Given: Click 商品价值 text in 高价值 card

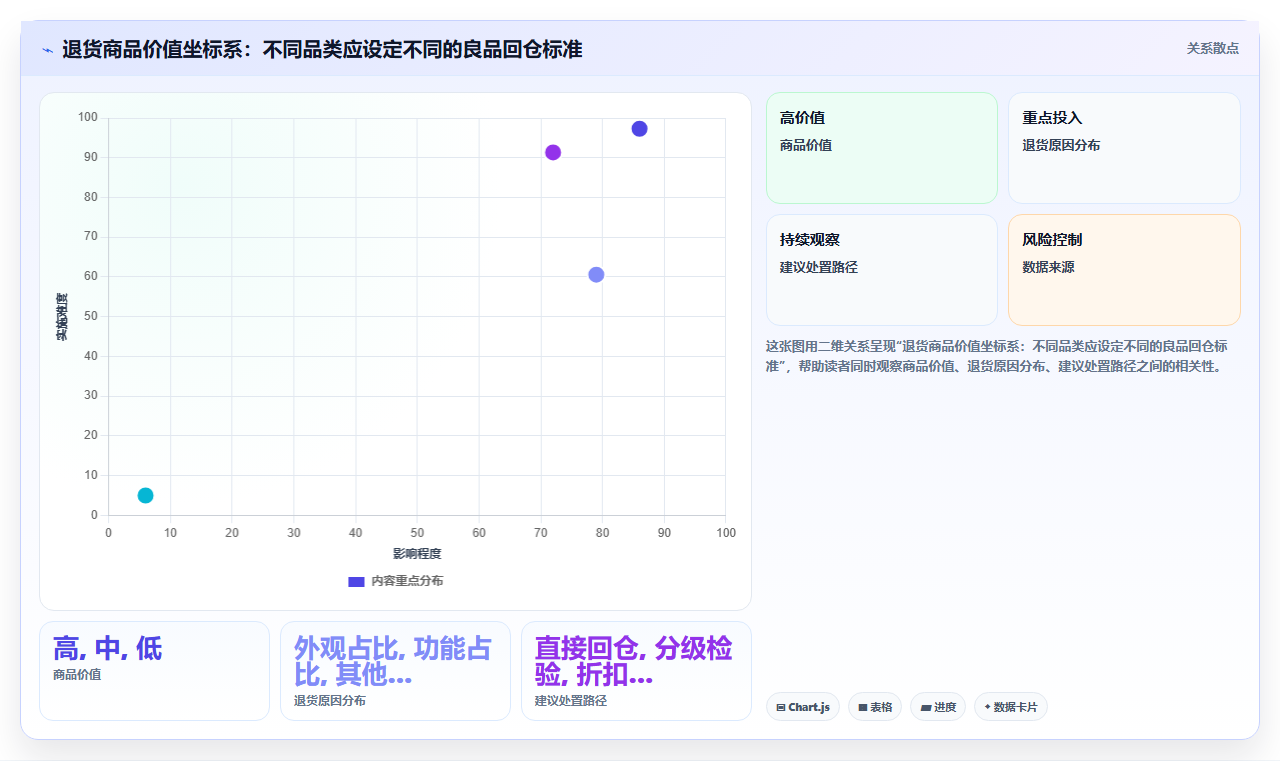Looking at the screenshot, I should pos(806,145).
